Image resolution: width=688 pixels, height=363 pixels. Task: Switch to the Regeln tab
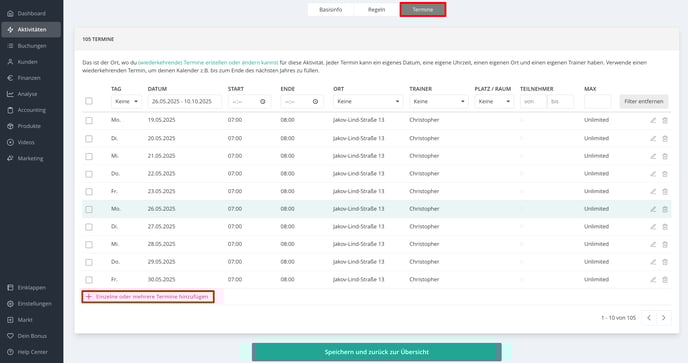(376, 10)
